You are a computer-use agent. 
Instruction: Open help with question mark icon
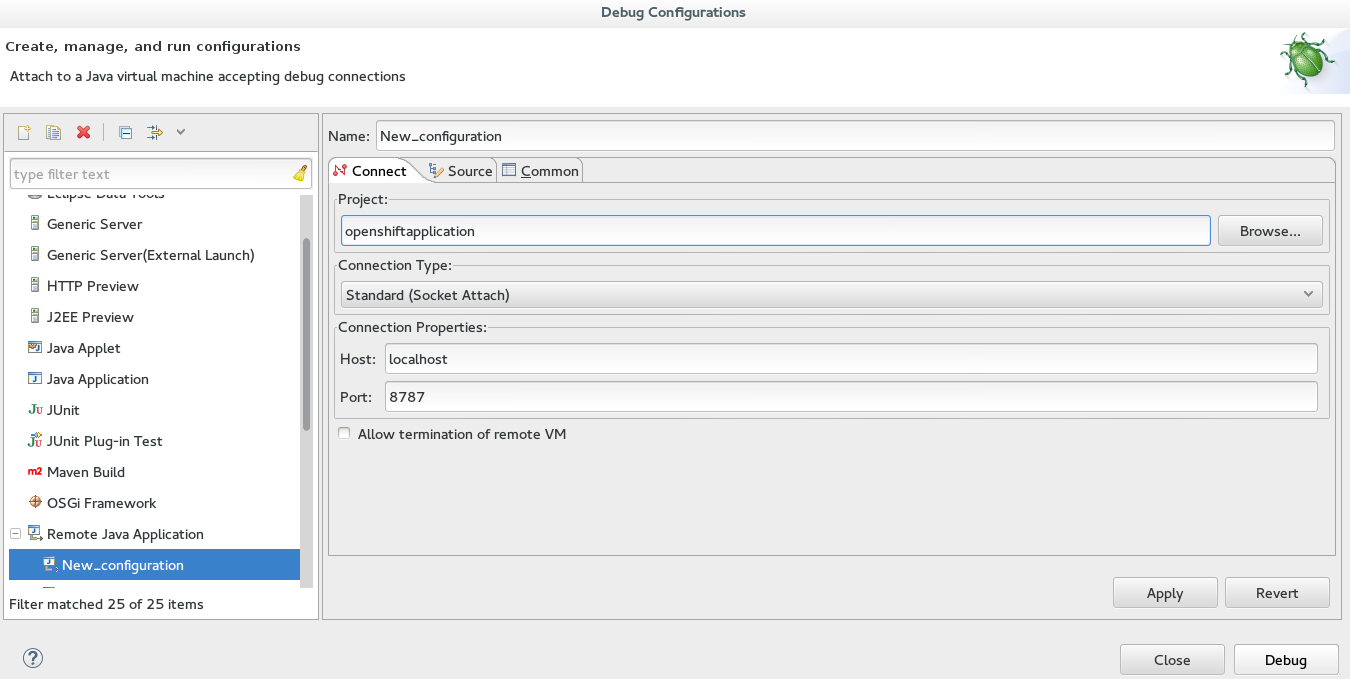click(x=33, y=658)
